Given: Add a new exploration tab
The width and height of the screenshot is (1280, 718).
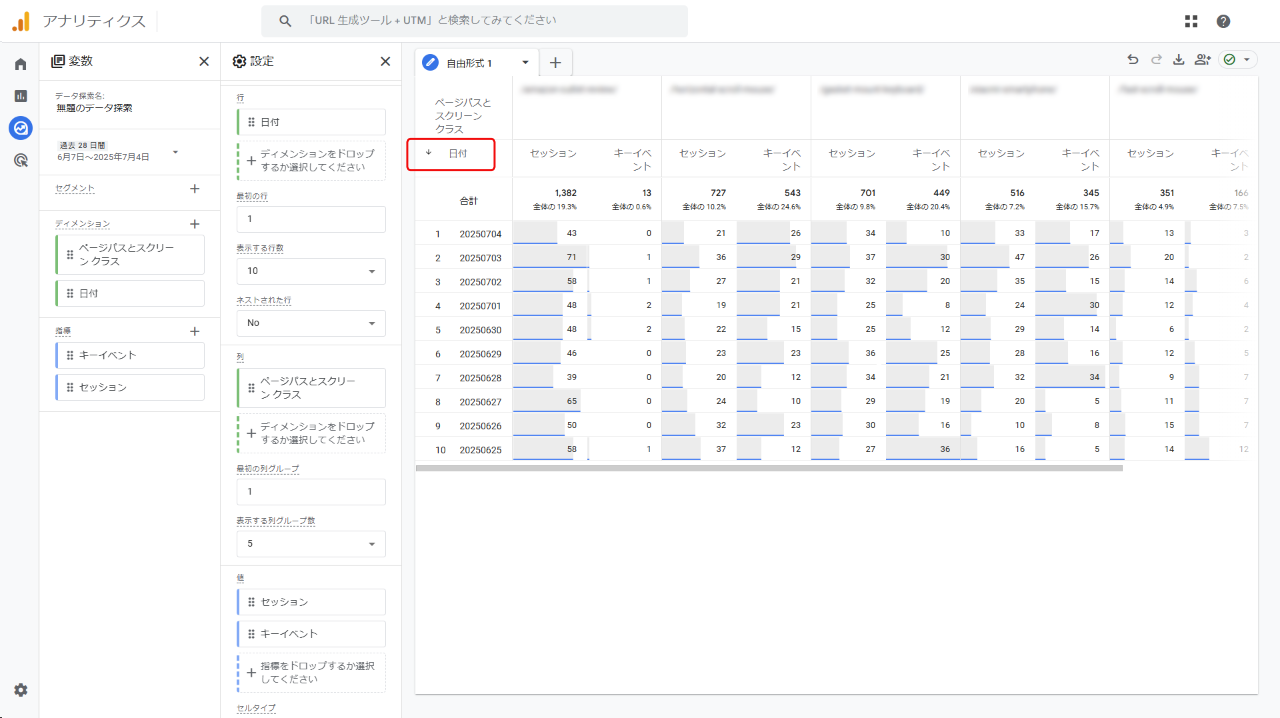Looking at the screenshot, I should [x=555, y=62].
